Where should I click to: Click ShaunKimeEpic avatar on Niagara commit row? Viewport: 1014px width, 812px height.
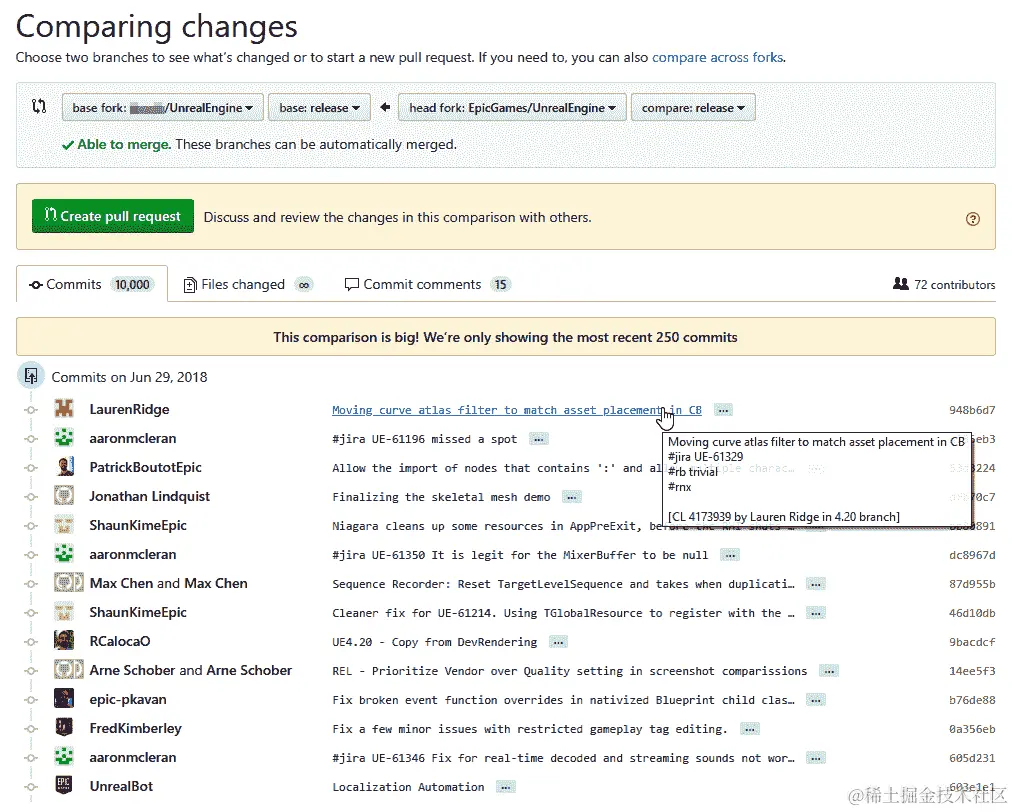[64, 525]
